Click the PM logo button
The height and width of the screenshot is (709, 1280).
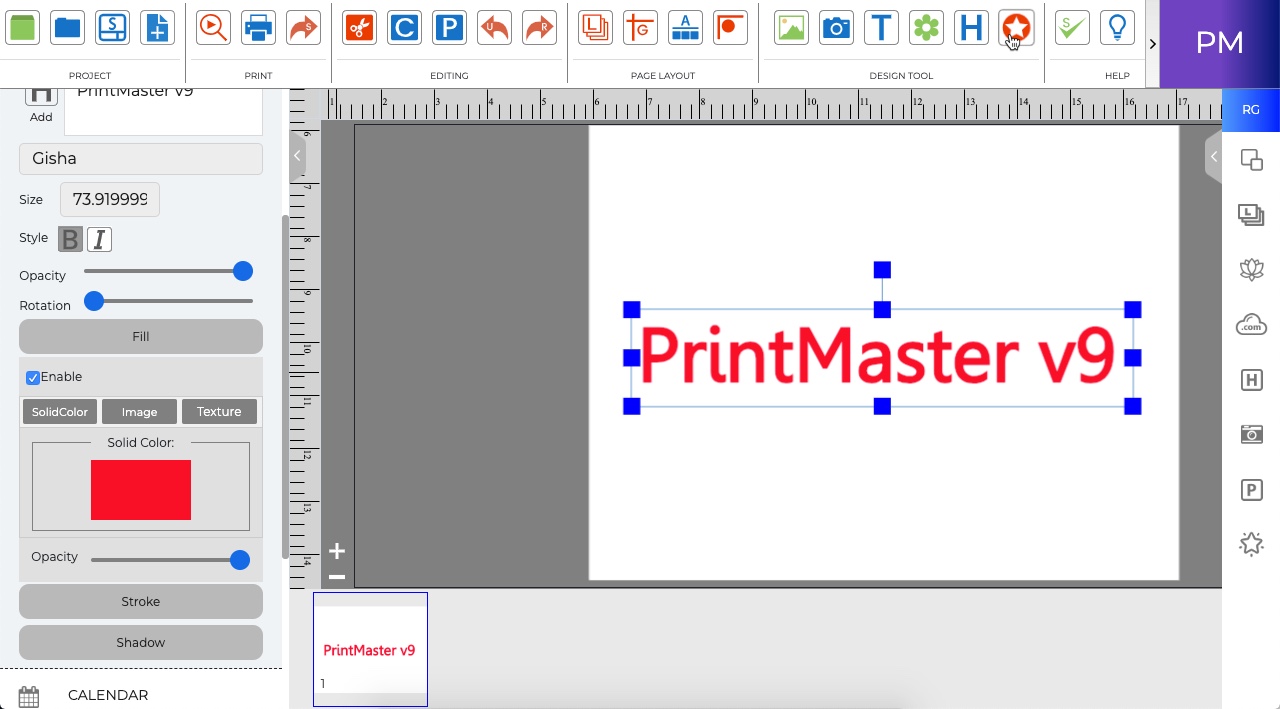coord(1220,43)
